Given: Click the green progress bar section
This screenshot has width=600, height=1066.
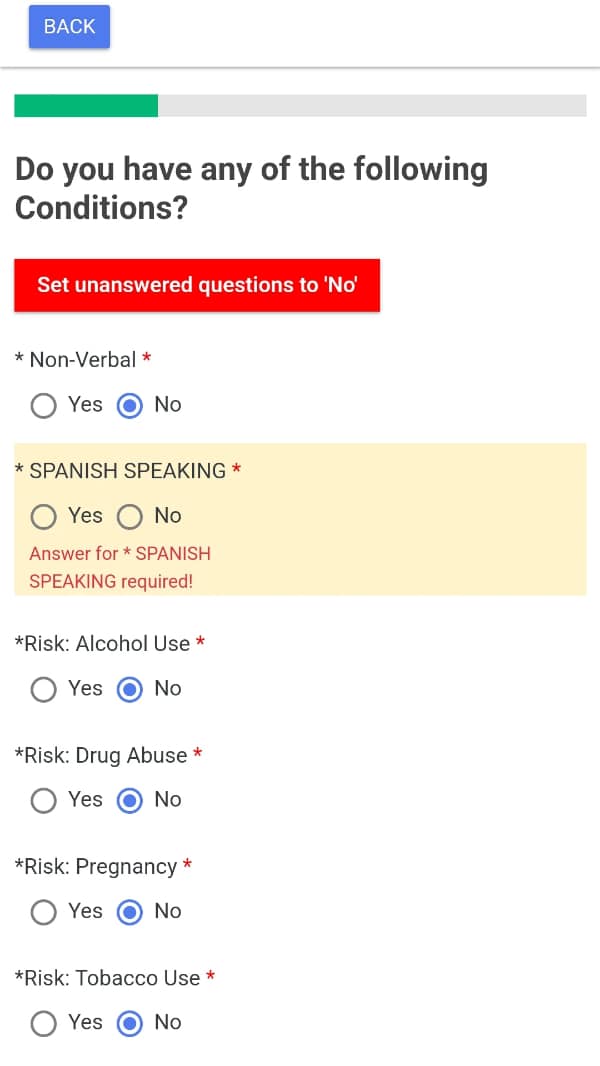Looking at the screenshot, I should (x=86, y=106).
